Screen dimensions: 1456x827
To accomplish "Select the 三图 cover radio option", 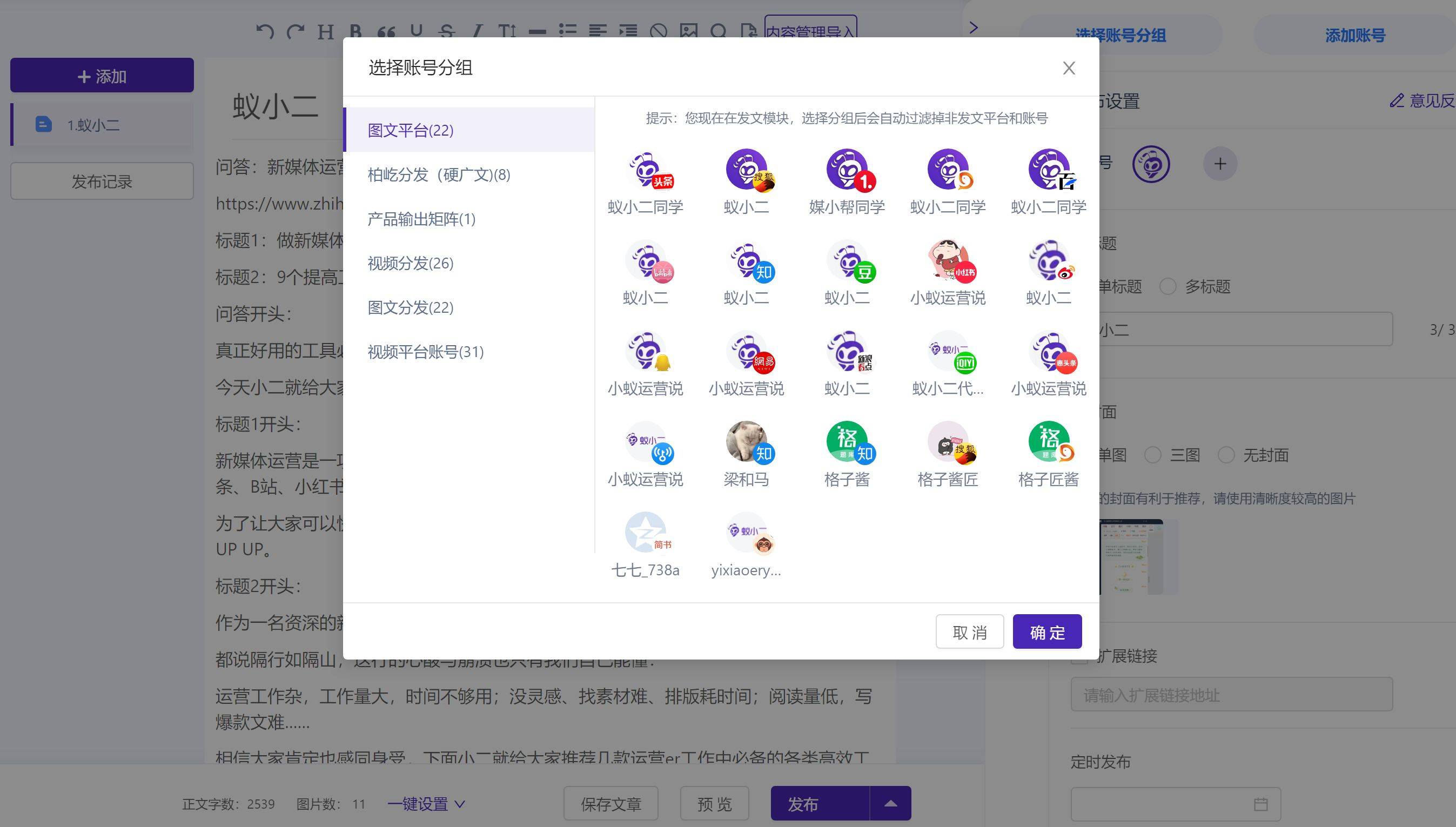I will click(x=1152, y=454).
